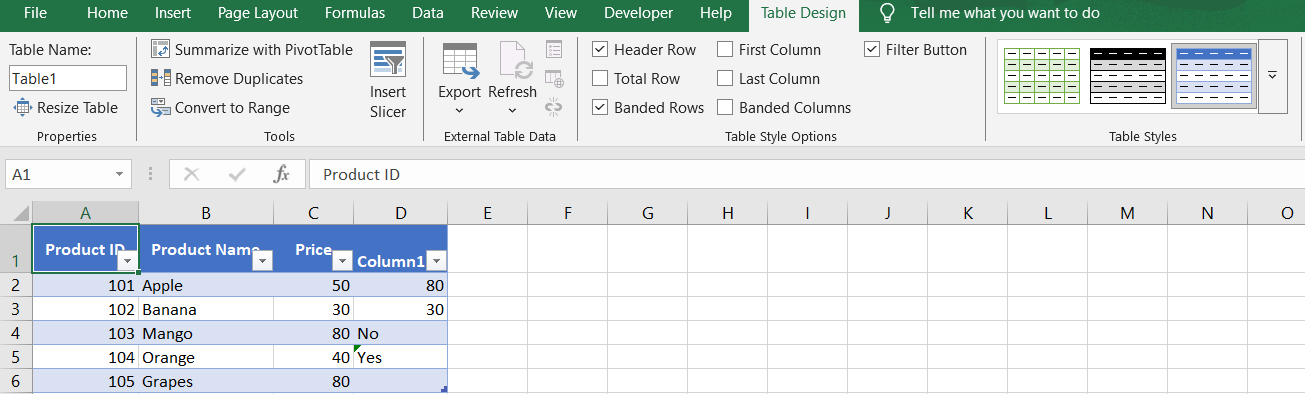Select the cell containing Yes
1305x394 pixels.
click(400, 357)
